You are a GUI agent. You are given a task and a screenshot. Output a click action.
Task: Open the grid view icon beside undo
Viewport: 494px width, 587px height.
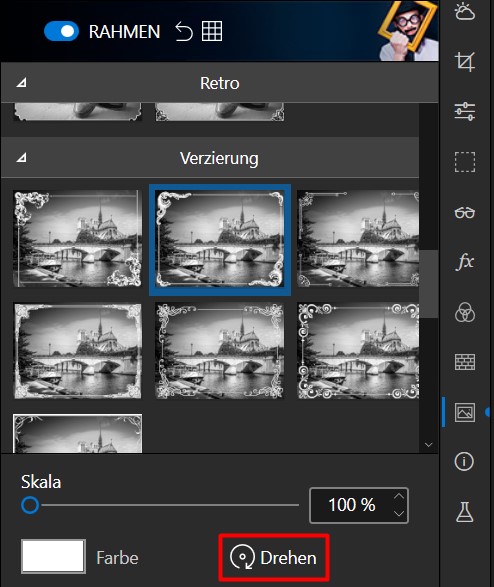(212, 31)
